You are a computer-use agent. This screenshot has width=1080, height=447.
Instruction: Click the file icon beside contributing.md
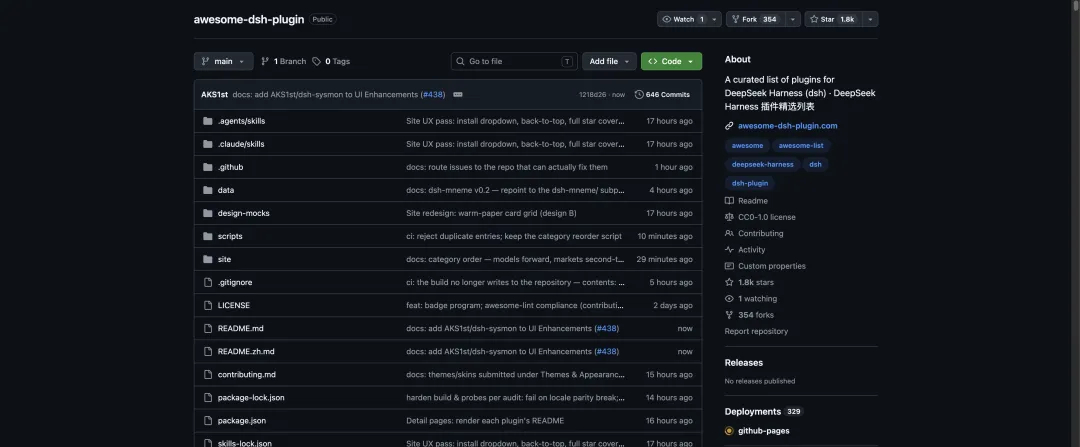[x=208, y=375]
